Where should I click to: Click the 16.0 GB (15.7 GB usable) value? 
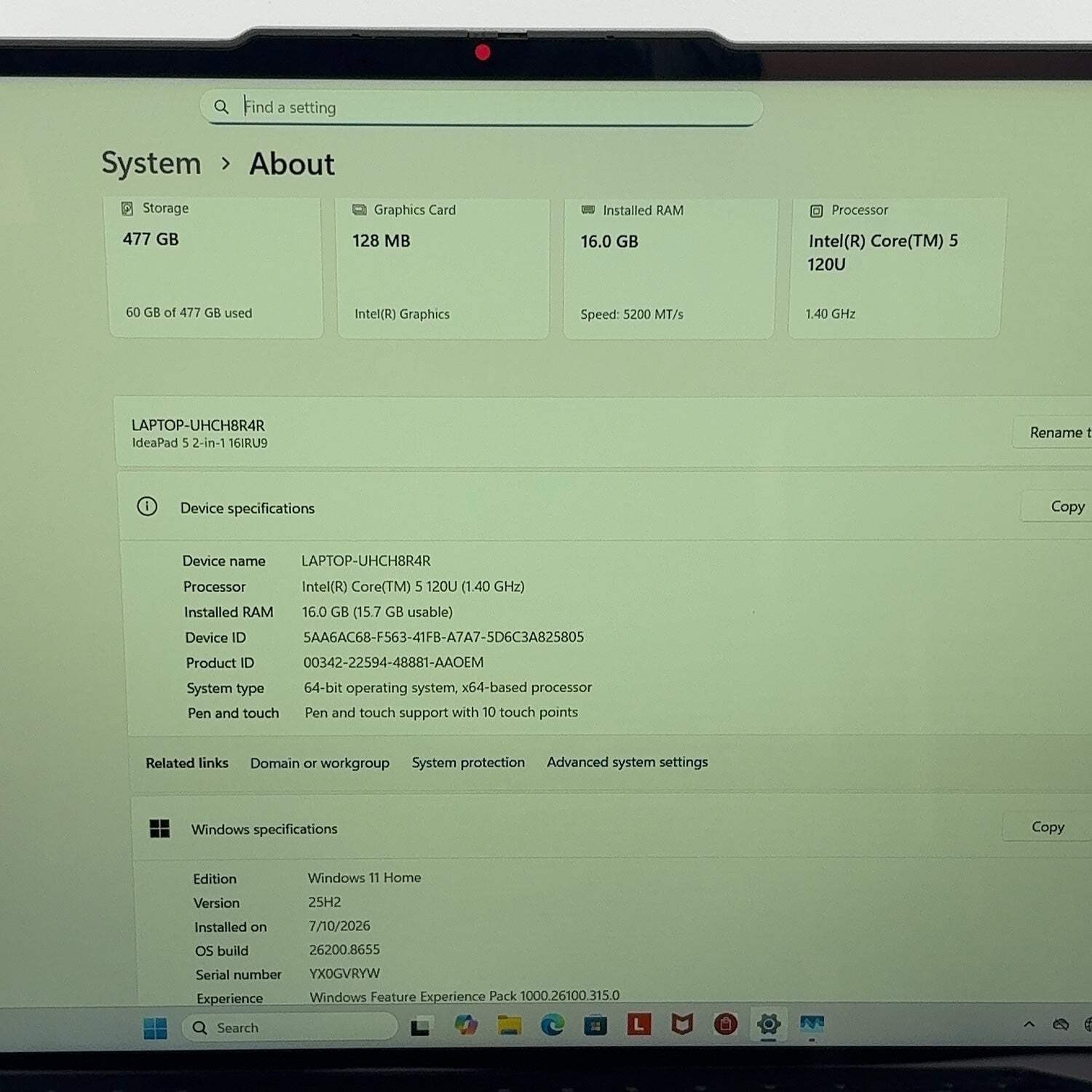(x=377, y=612)
